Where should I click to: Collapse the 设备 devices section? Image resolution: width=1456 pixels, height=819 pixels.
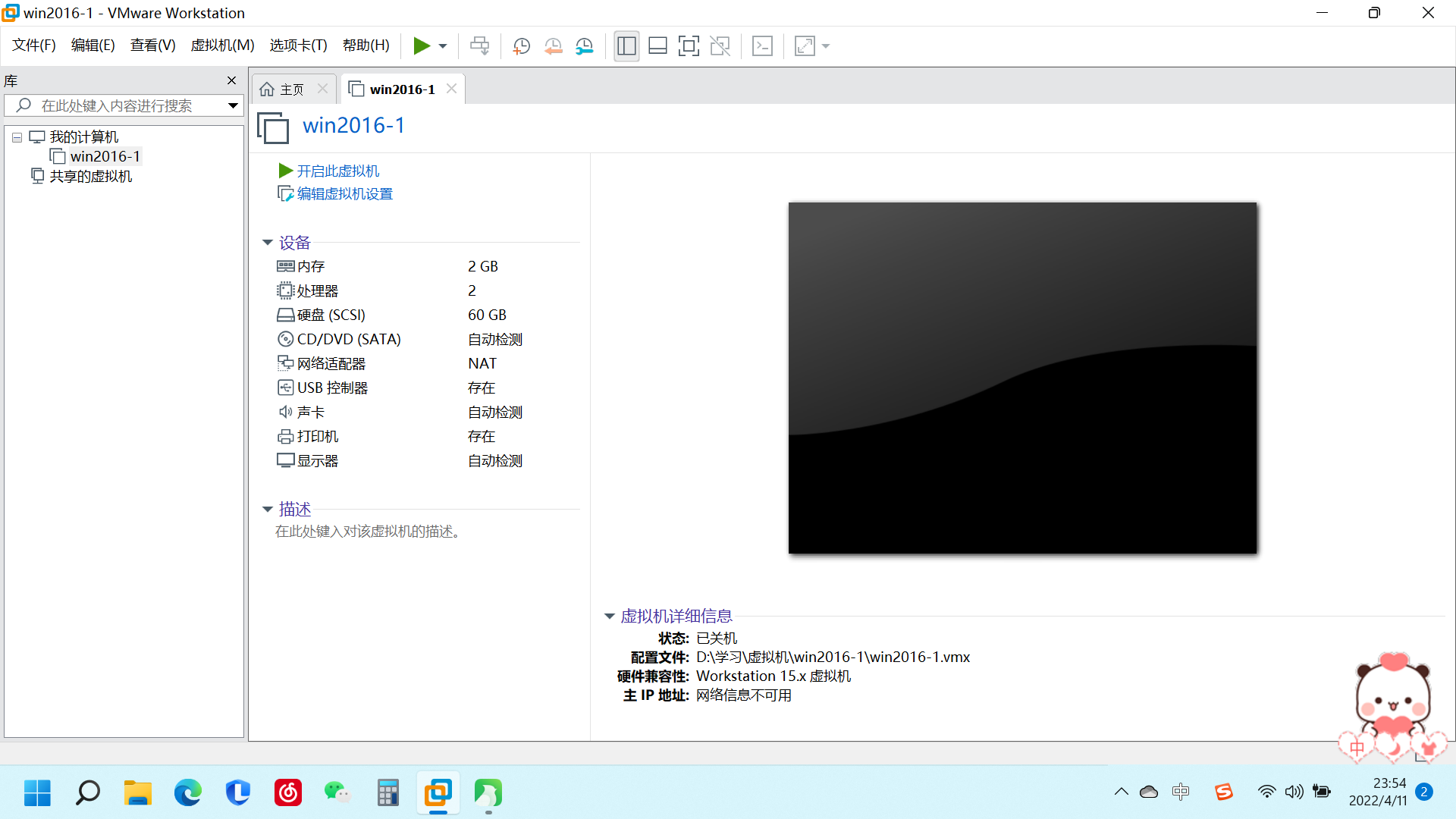(268, 243)
